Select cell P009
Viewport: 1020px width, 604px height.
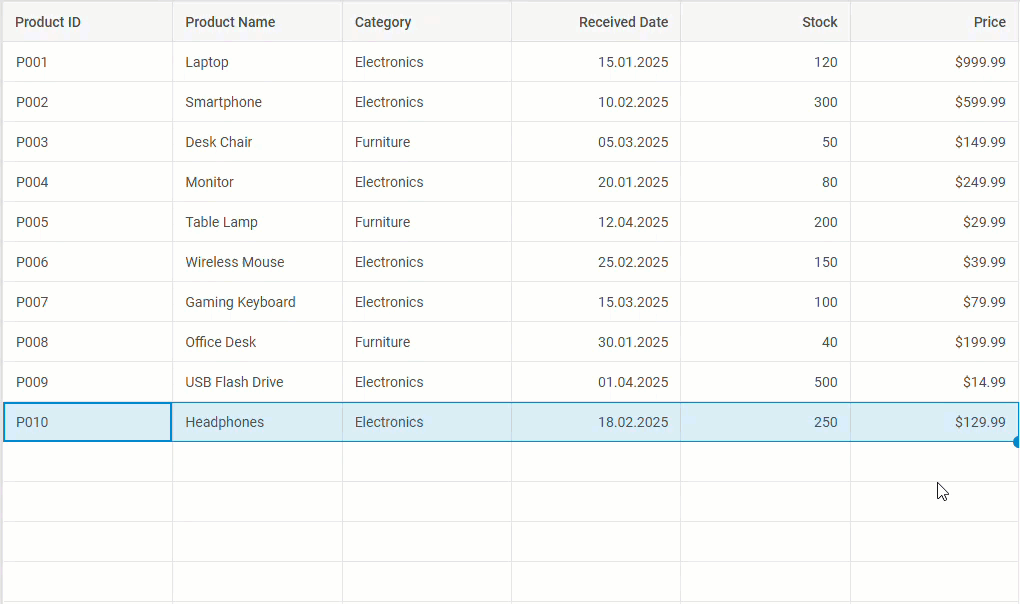[x=87, y=382]
